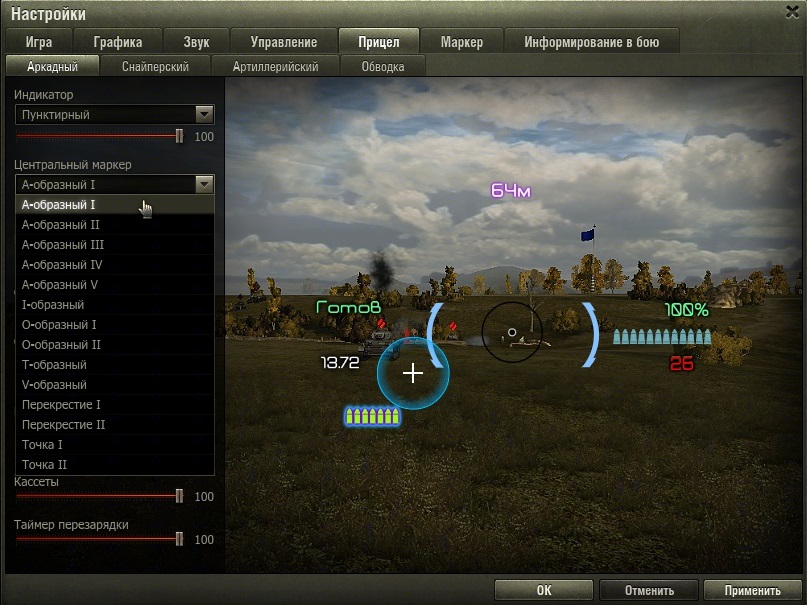Click the 64м distance readout
Screen dimensions: 807x605
(511, 191)
